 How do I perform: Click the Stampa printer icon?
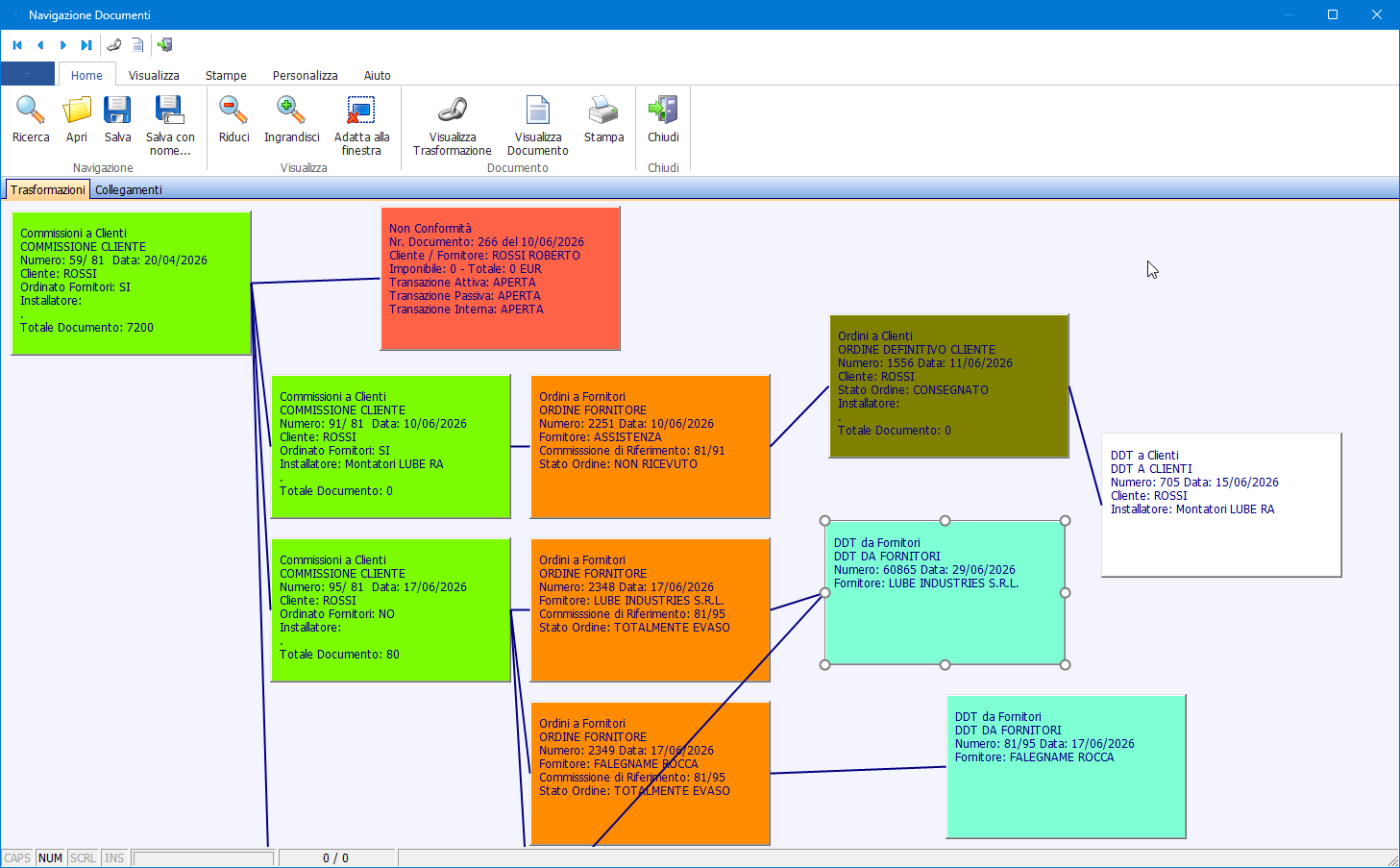603,110
